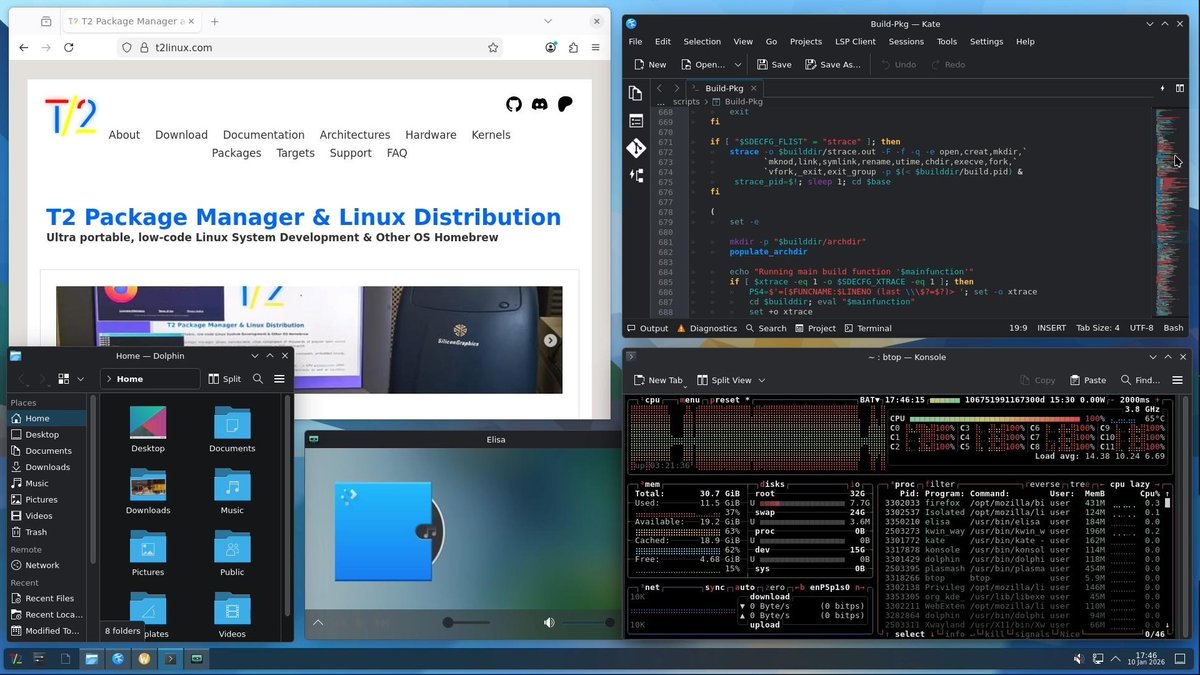This screenshot has height=675, width=1200.
Task: Open the Selection menu in Kate
Action: pyautogui.click(x=702, y=42)
